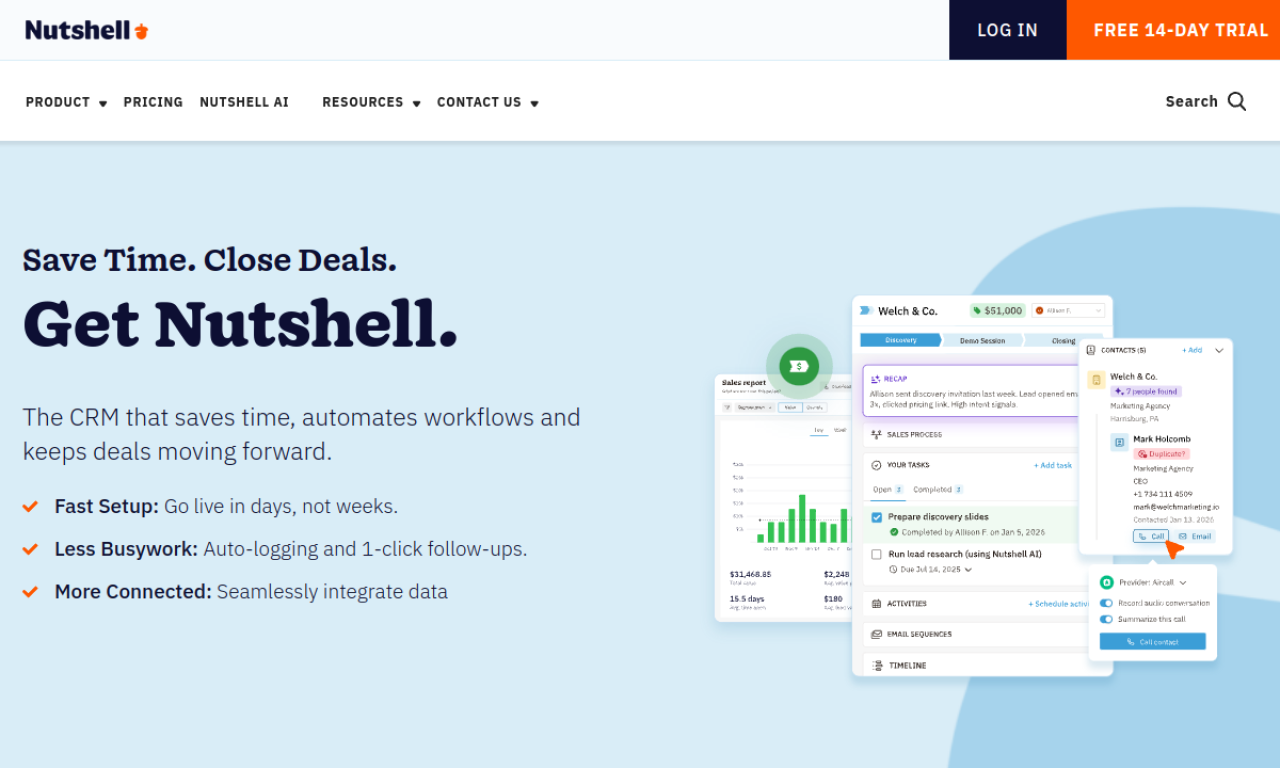Click the "Fast Setup:" bullet text
Screen dimensions: 1280x768
107,507
